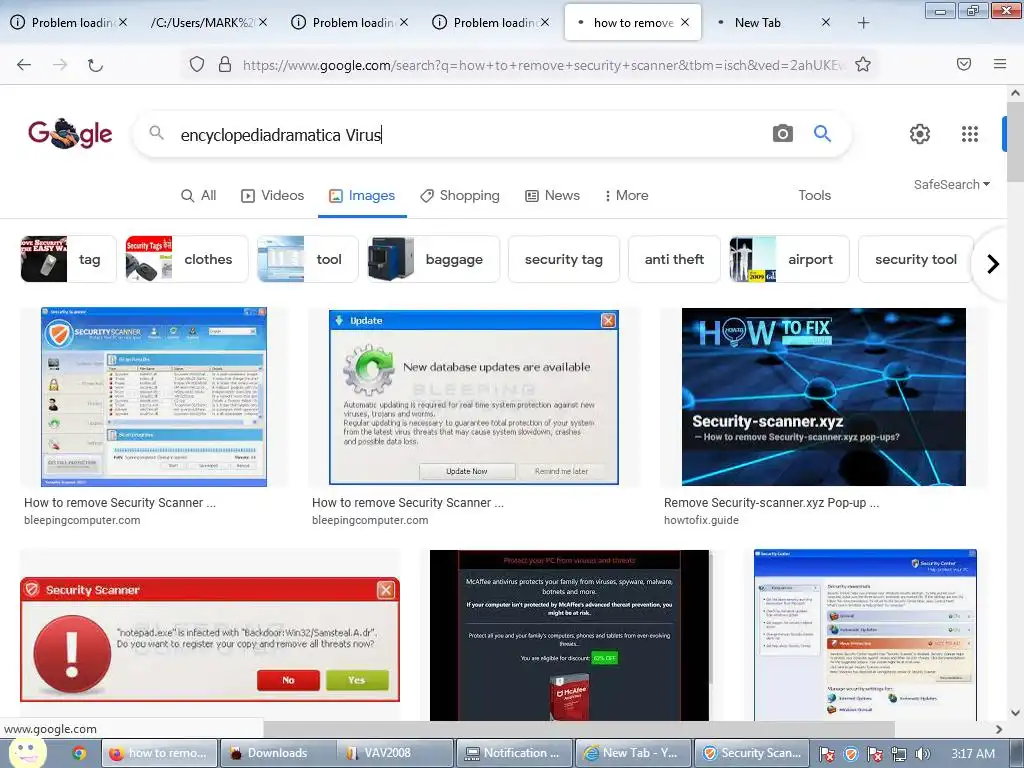The width and height of the screenshot is (1024, 768).
Task: Click network icon in system tray
Action: coord(899,754)
